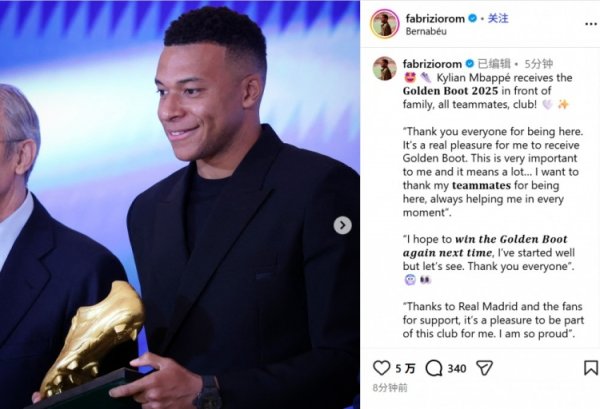The image size is (600, 409).
Task: Open the fabriziorom profile picture in header
Action: (x=384, y=24)
